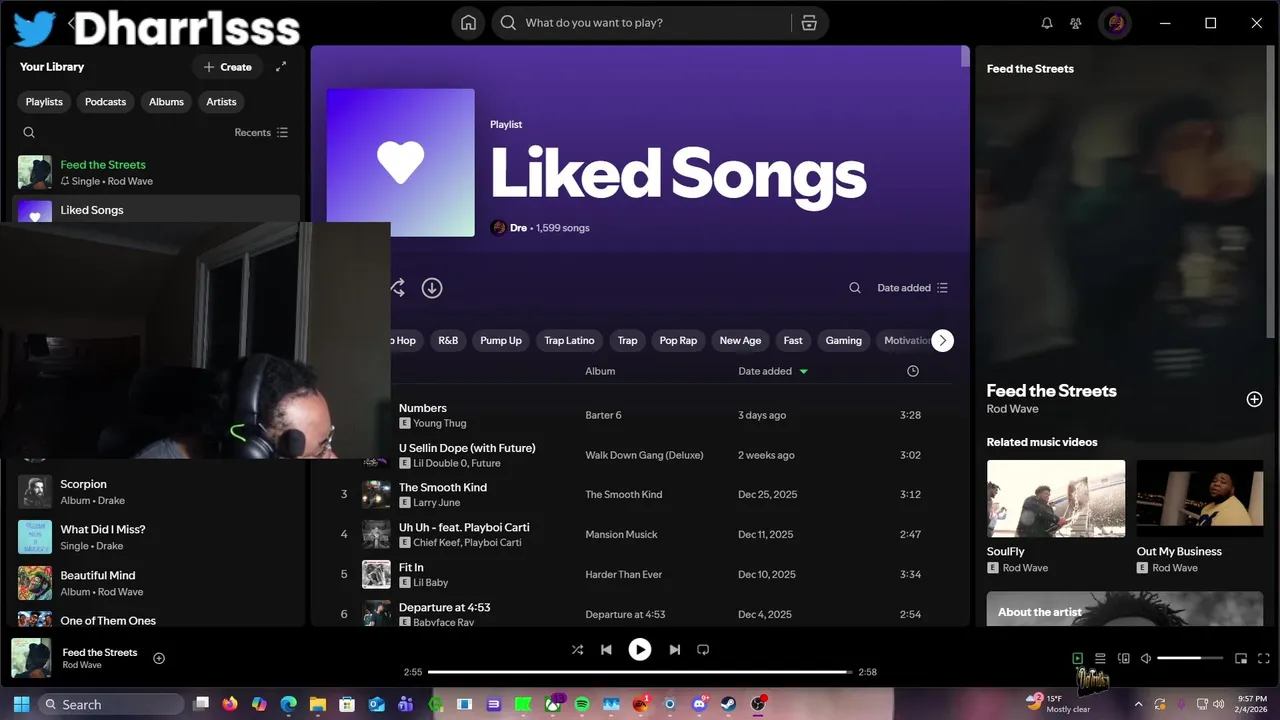Go to Spotify Home
The width and height of the screenshot is (1280, 720).
pos(468,23)
